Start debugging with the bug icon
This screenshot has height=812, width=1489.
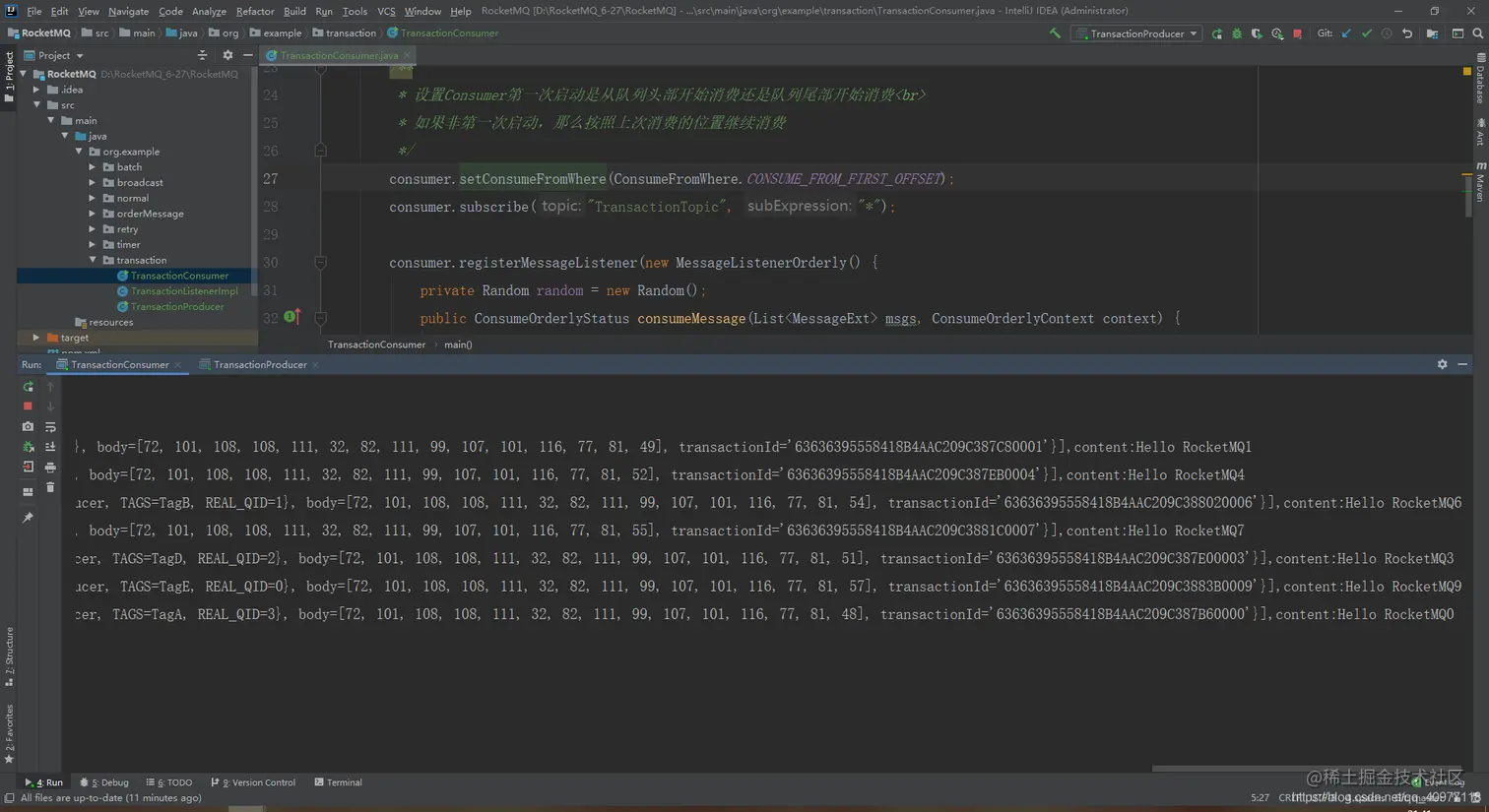[x=1237, y=33]
